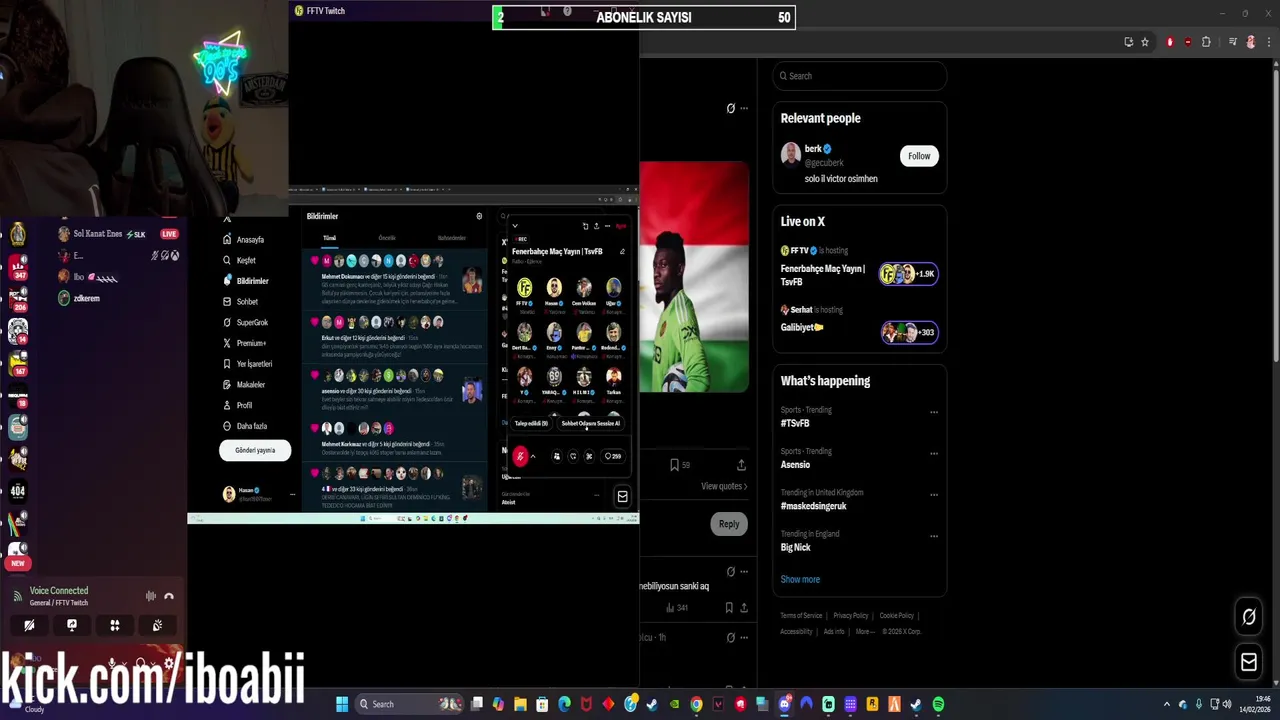The image size is (1280, 720).
Task: Click taskbar Search box
Action: click(x=410, y=704)
